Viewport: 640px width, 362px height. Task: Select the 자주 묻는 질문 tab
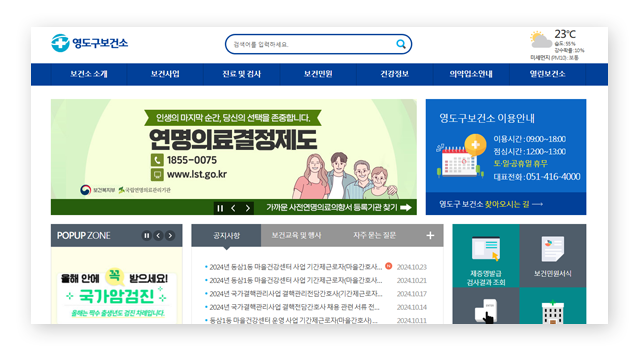[374, 235]
